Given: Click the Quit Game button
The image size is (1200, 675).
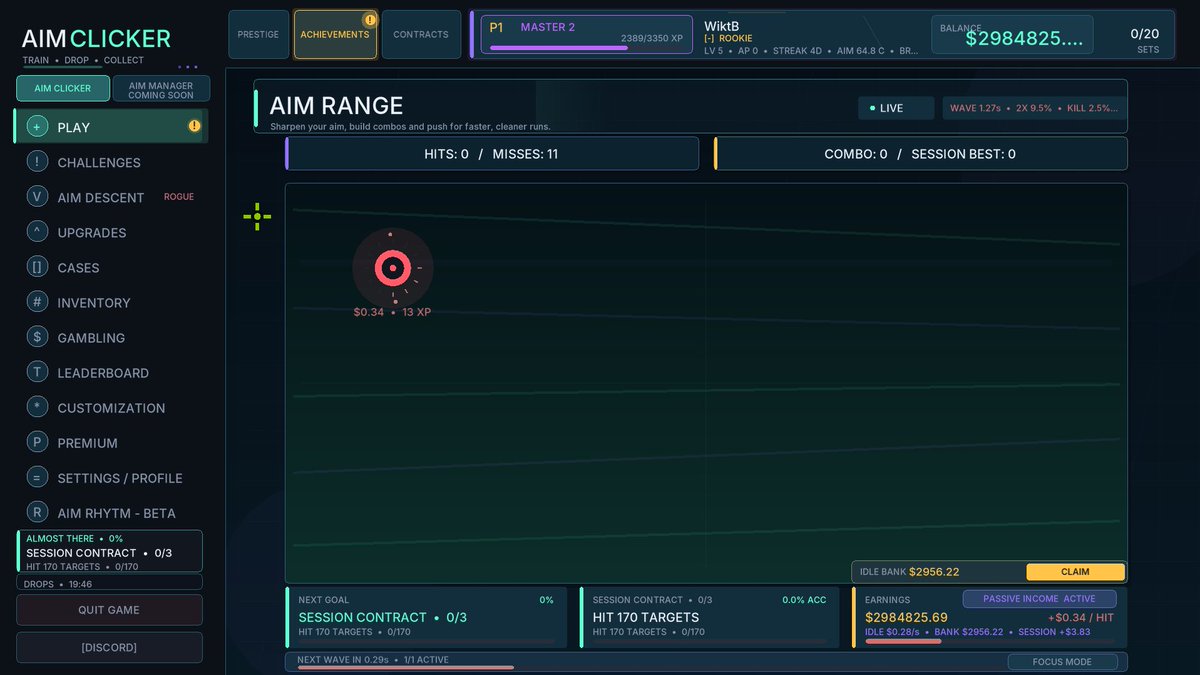Looking at the screenshot, I should point(110,610).
